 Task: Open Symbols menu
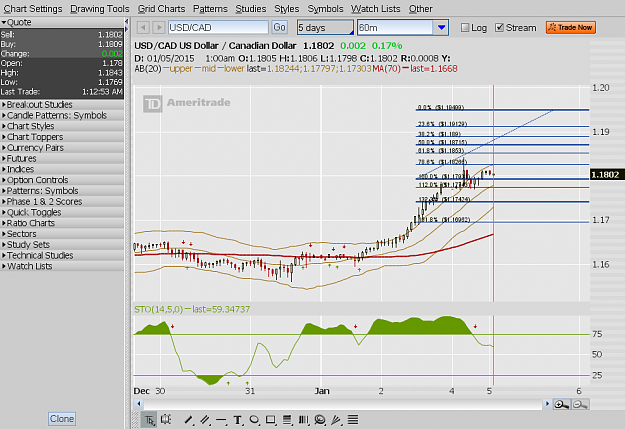325,9
